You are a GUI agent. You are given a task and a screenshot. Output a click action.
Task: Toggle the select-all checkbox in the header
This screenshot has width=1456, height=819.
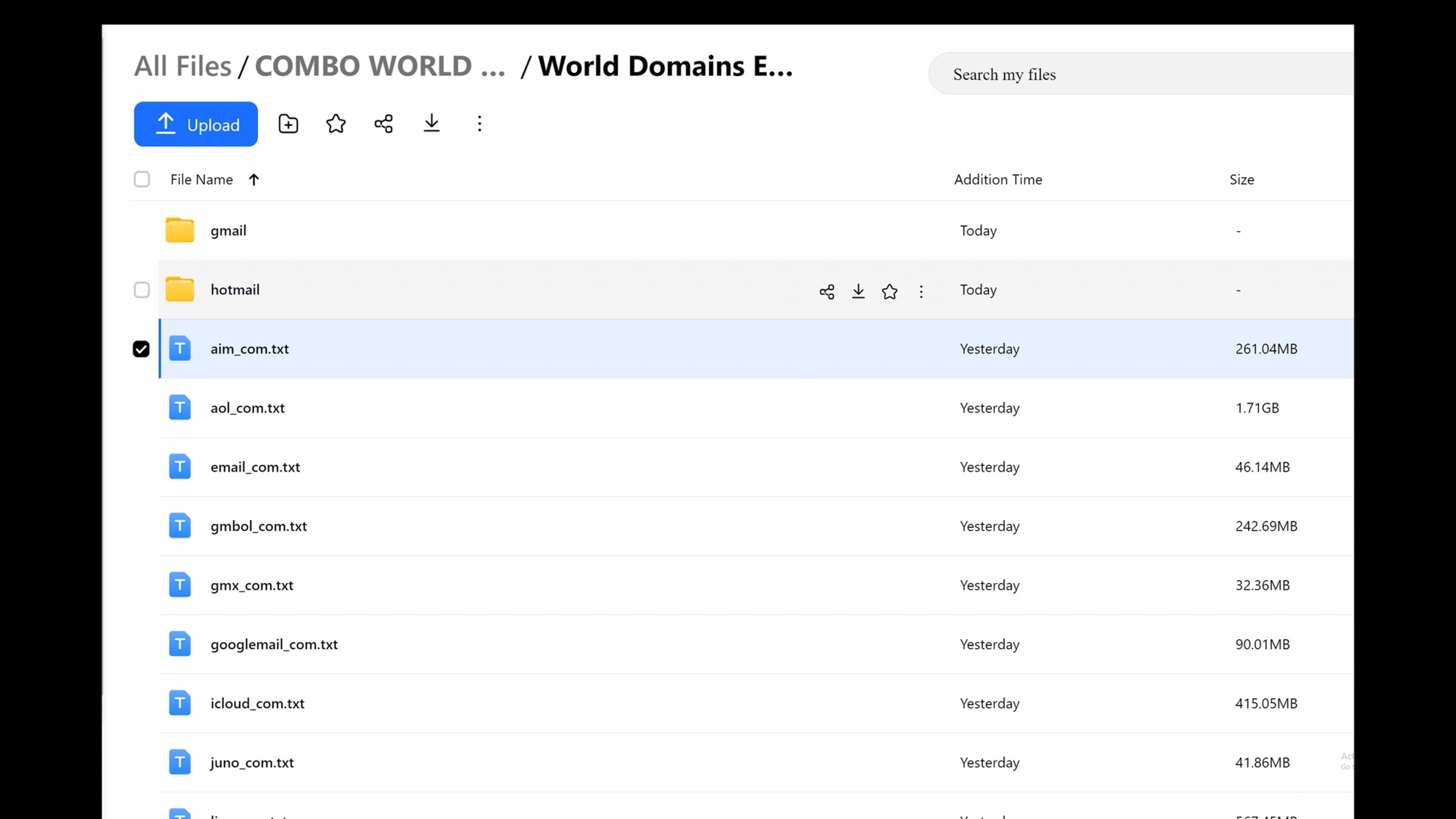(x=141, y=180)
